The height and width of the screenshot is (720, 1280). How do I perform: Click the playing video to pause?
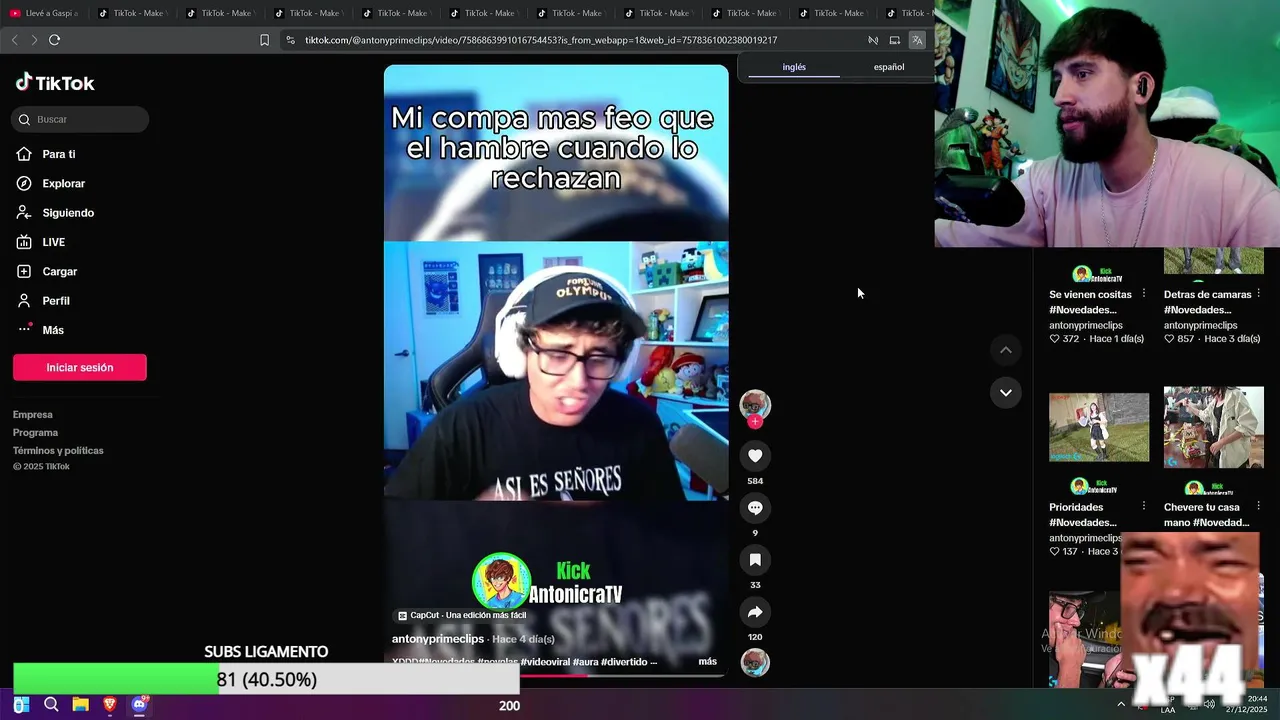click(x=556, y=370)
